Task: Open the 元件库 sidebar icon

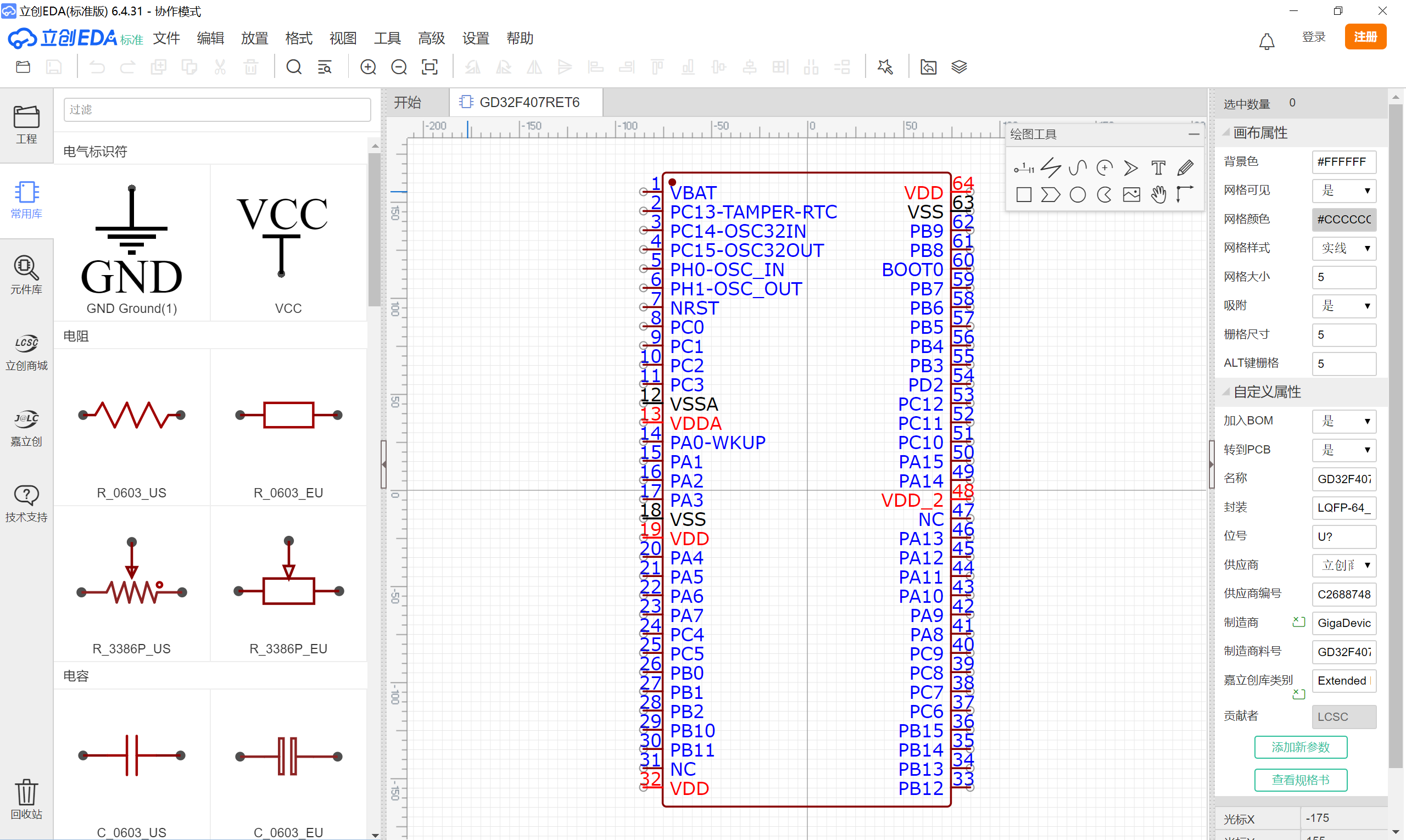Action: pos(26,275)
